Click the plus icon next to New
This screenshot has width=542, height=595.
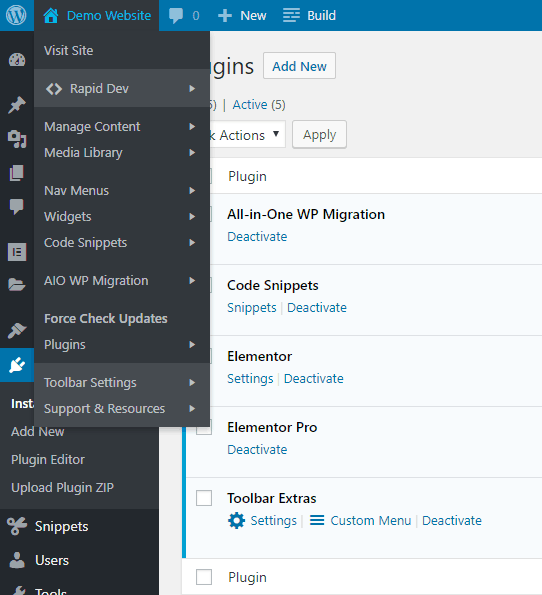[x=225, y=16]
